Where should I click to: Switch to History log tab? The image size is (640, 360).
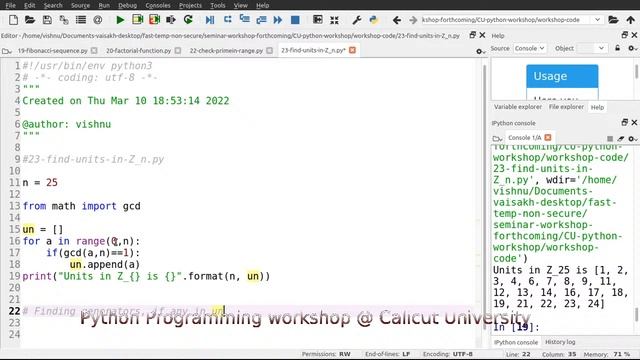(x=560, y=342)
